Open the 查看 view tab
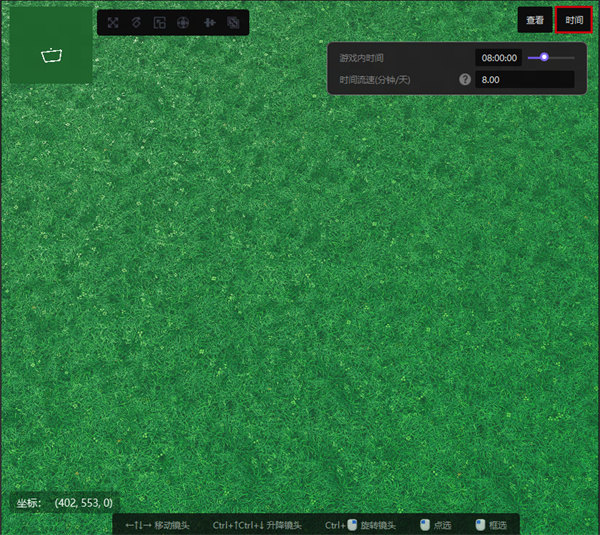The image size is (600, 535). coord(535,20)
